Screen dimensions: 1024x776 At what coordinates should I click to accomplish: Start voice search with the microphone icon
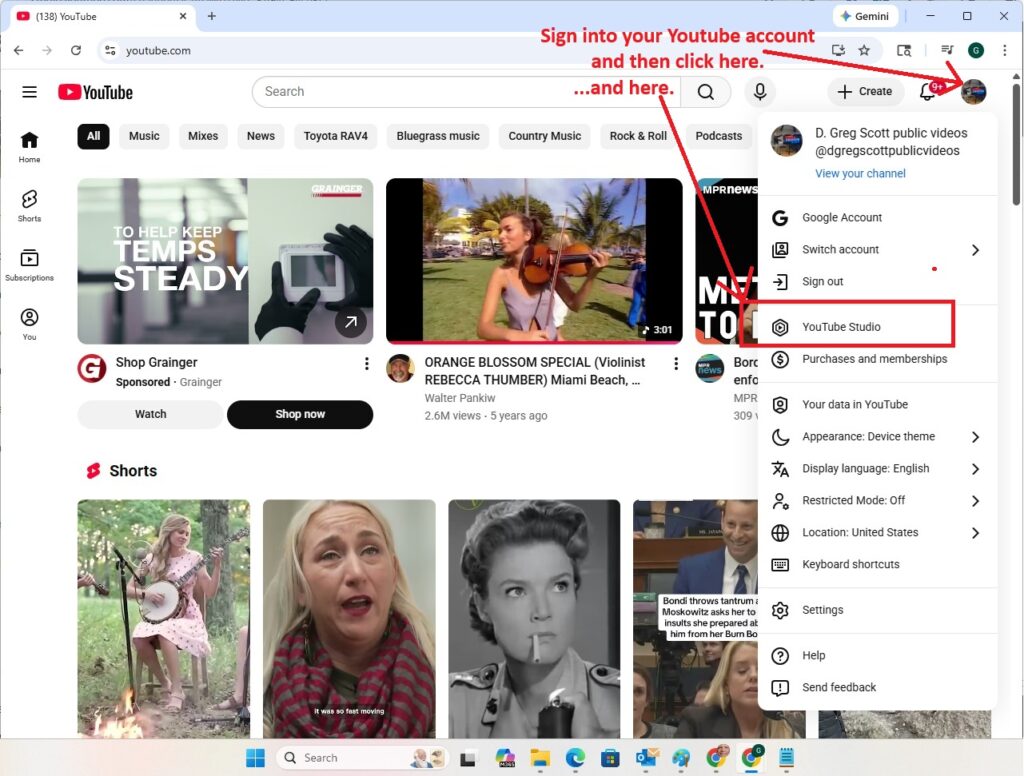759,92
